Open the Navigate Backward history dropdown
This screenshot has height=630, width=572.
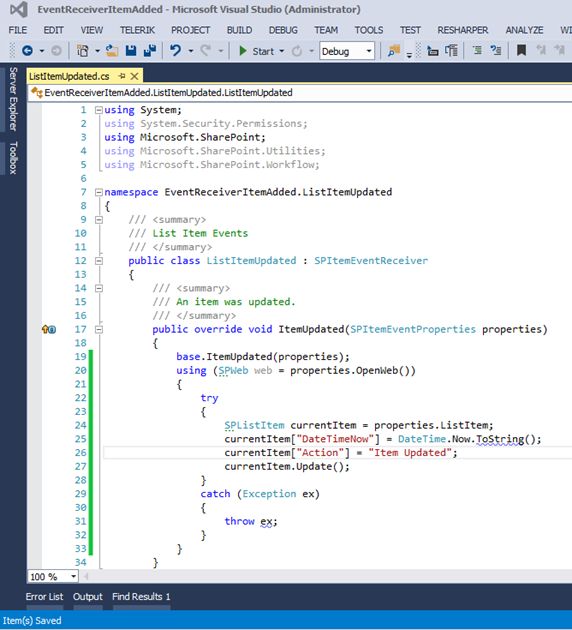click(x=42, y=51)
